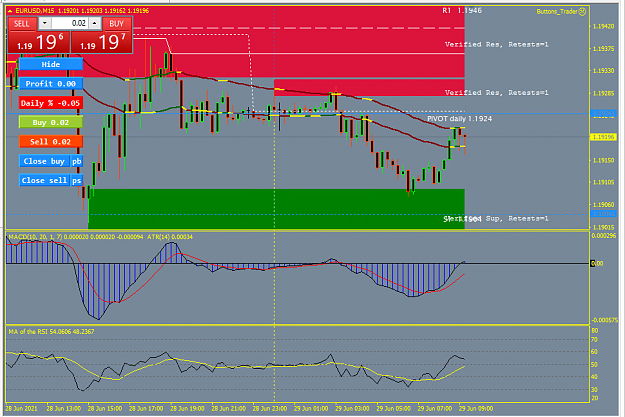Screen dimensions: 625x417
Task: Click the Buttons_Trader expert smiley icon
Action: 582,12
